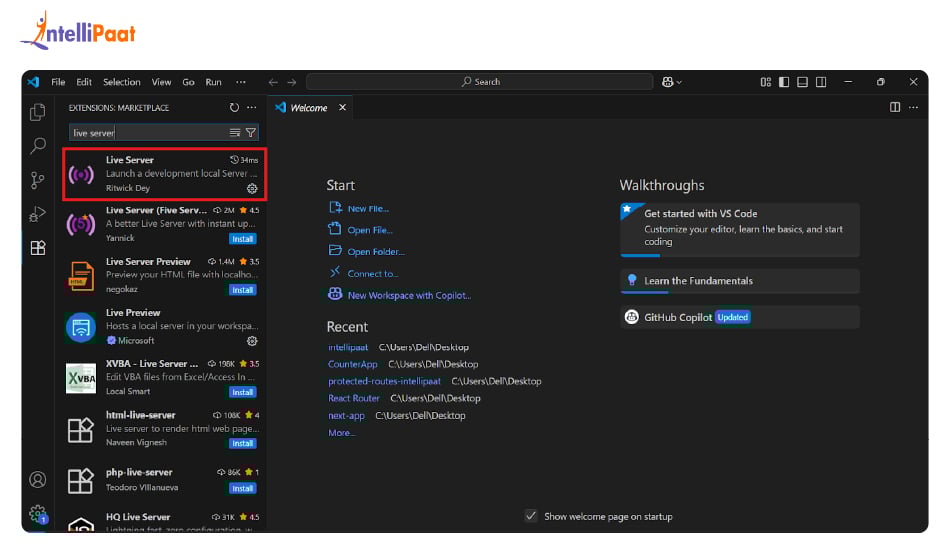Viewport: 950px width, 555px height.
Task: Open the Edit menu
Action: tap(84, 82)
